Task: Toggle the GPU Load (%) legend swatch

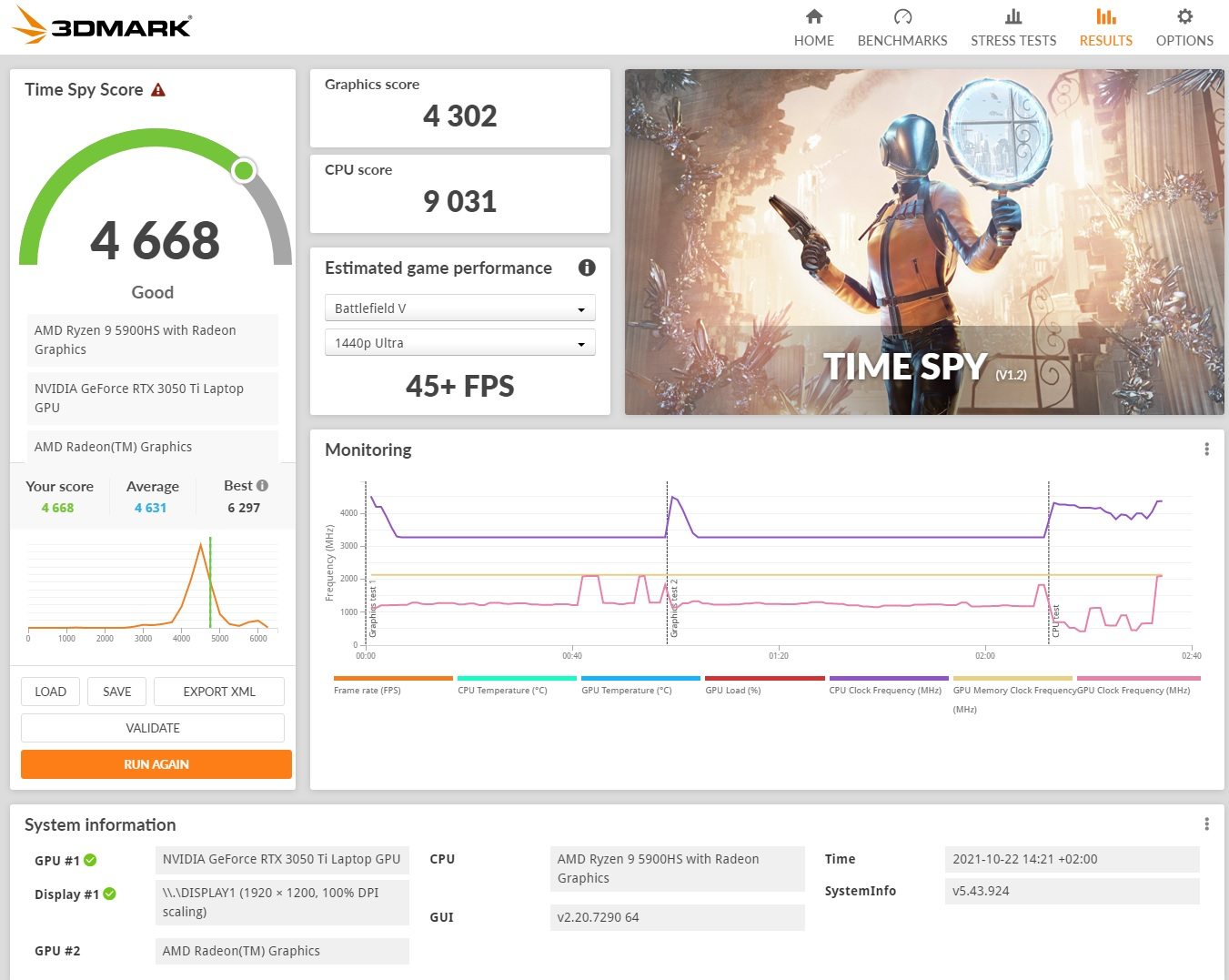Action: [764, 678]
